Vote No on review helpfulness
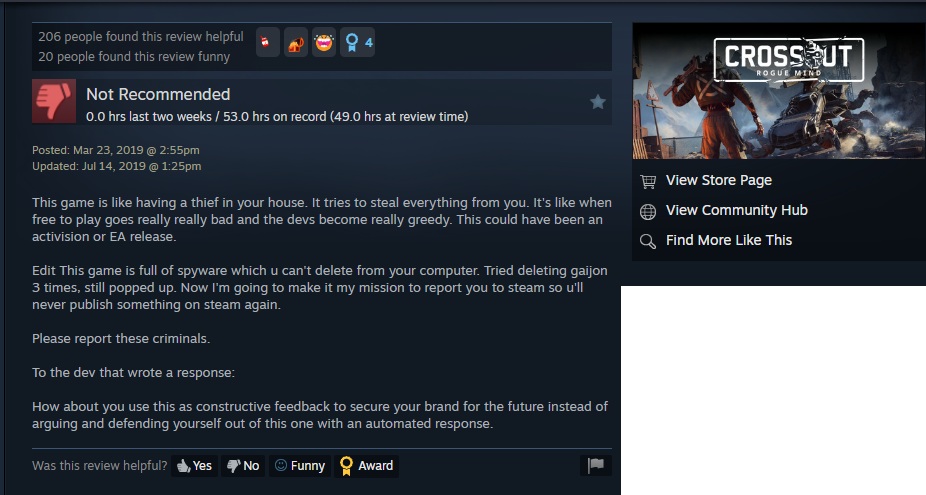This screenshot has width=926, height=495. coord(243,465)
